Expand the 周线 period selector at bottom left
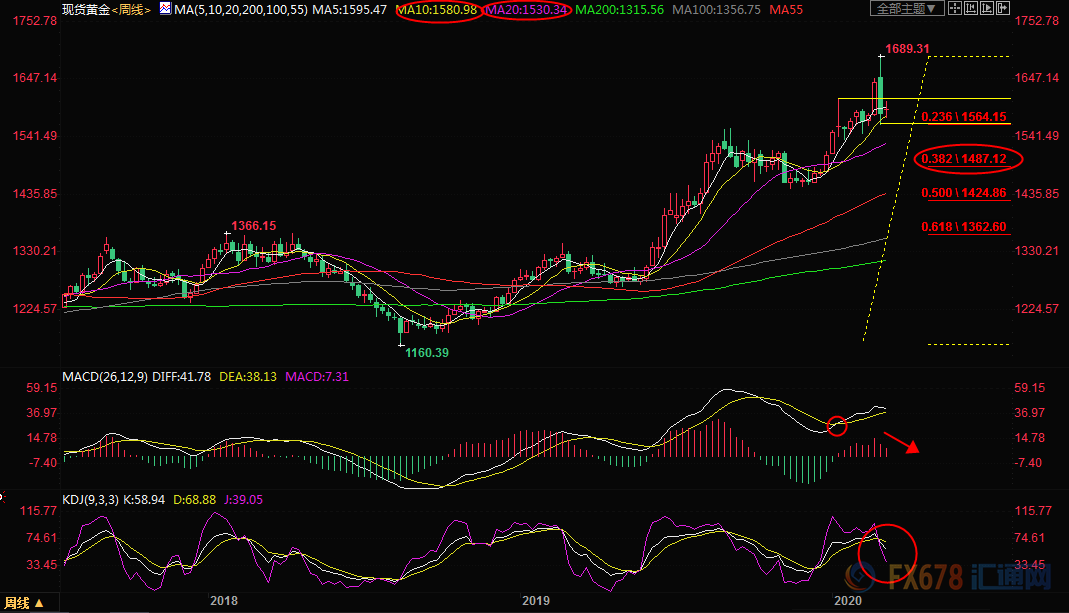The width and height of the screenshot is (1069, 613). click(x=24, y=603)
